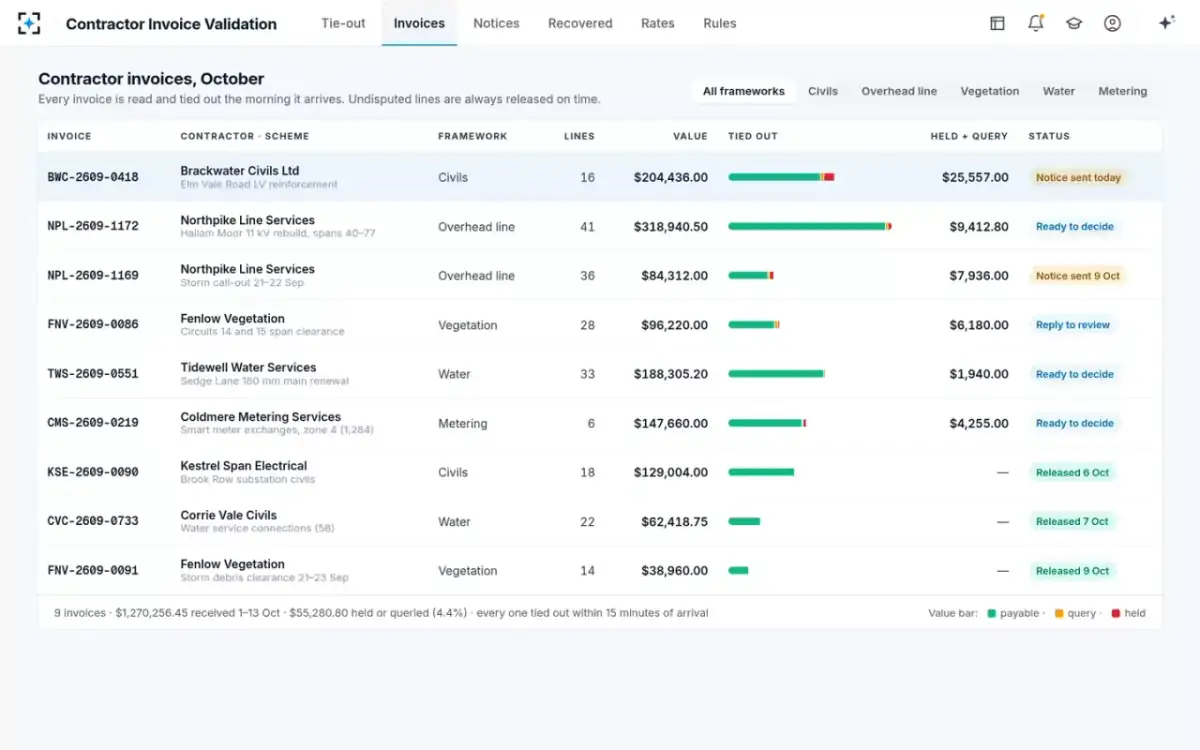The image size is (1200, 750).
Task: Click the Lines column header
Action: pos(579,136)
